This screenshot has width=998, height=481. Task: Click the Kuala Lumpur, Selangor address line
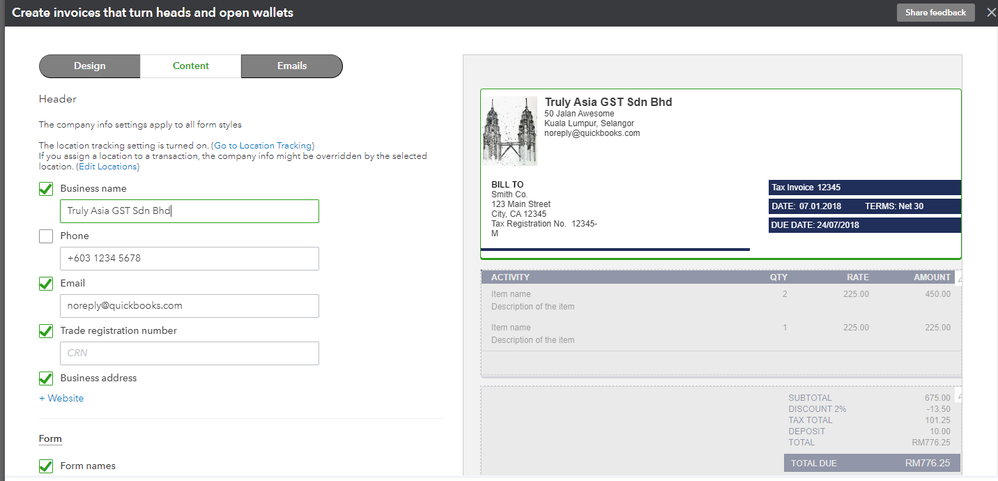589,123
